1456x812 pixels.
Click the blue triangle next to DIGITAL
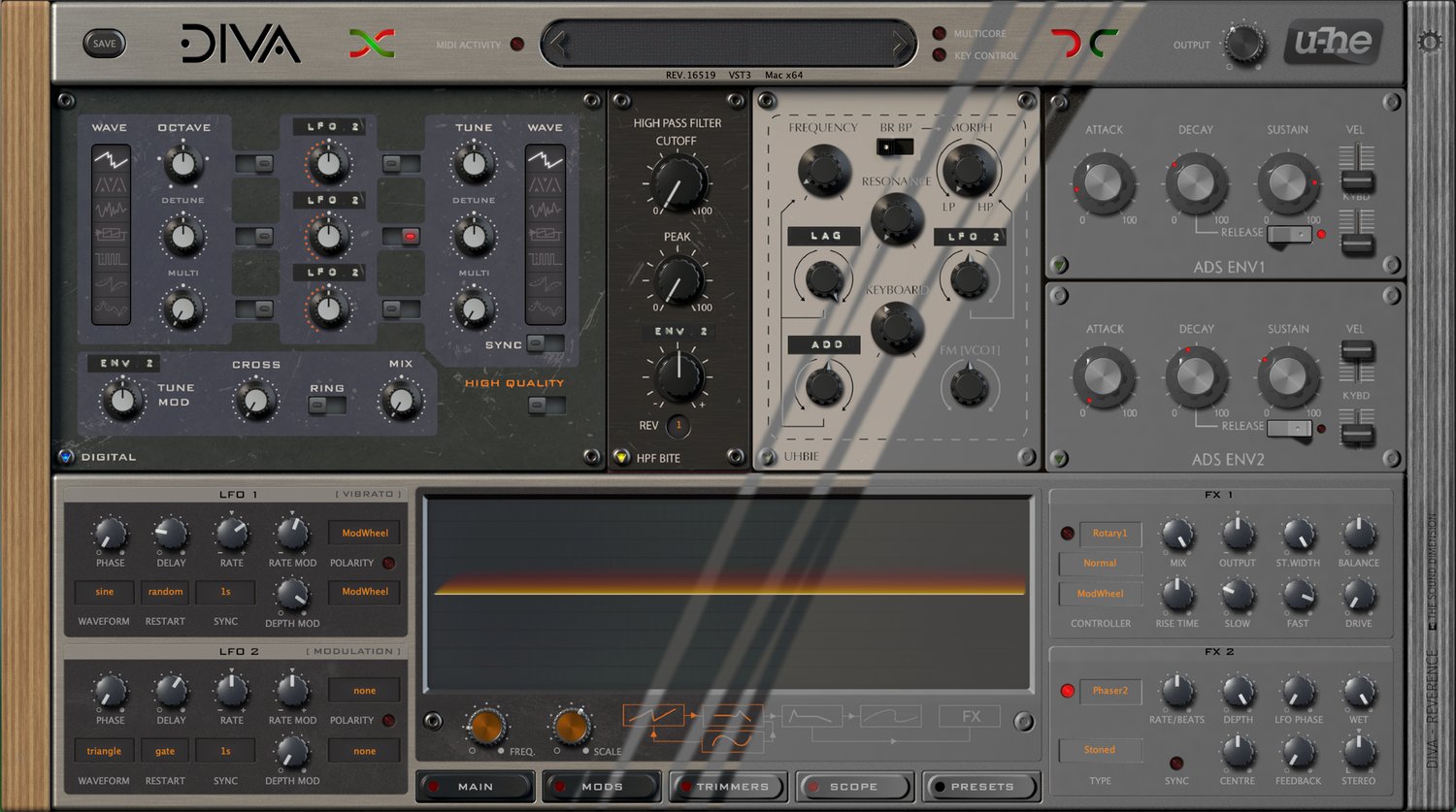tap(66, 456)
